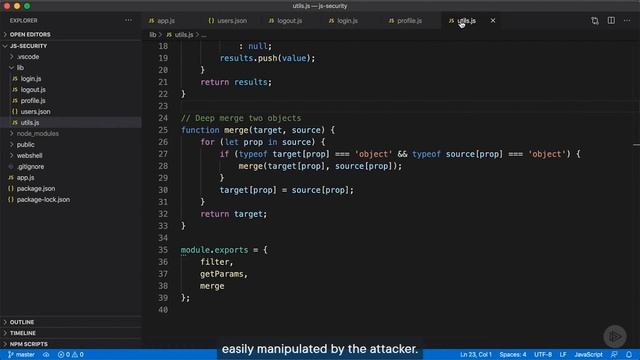Click 'return target;' code line

(x=233, y=214)
